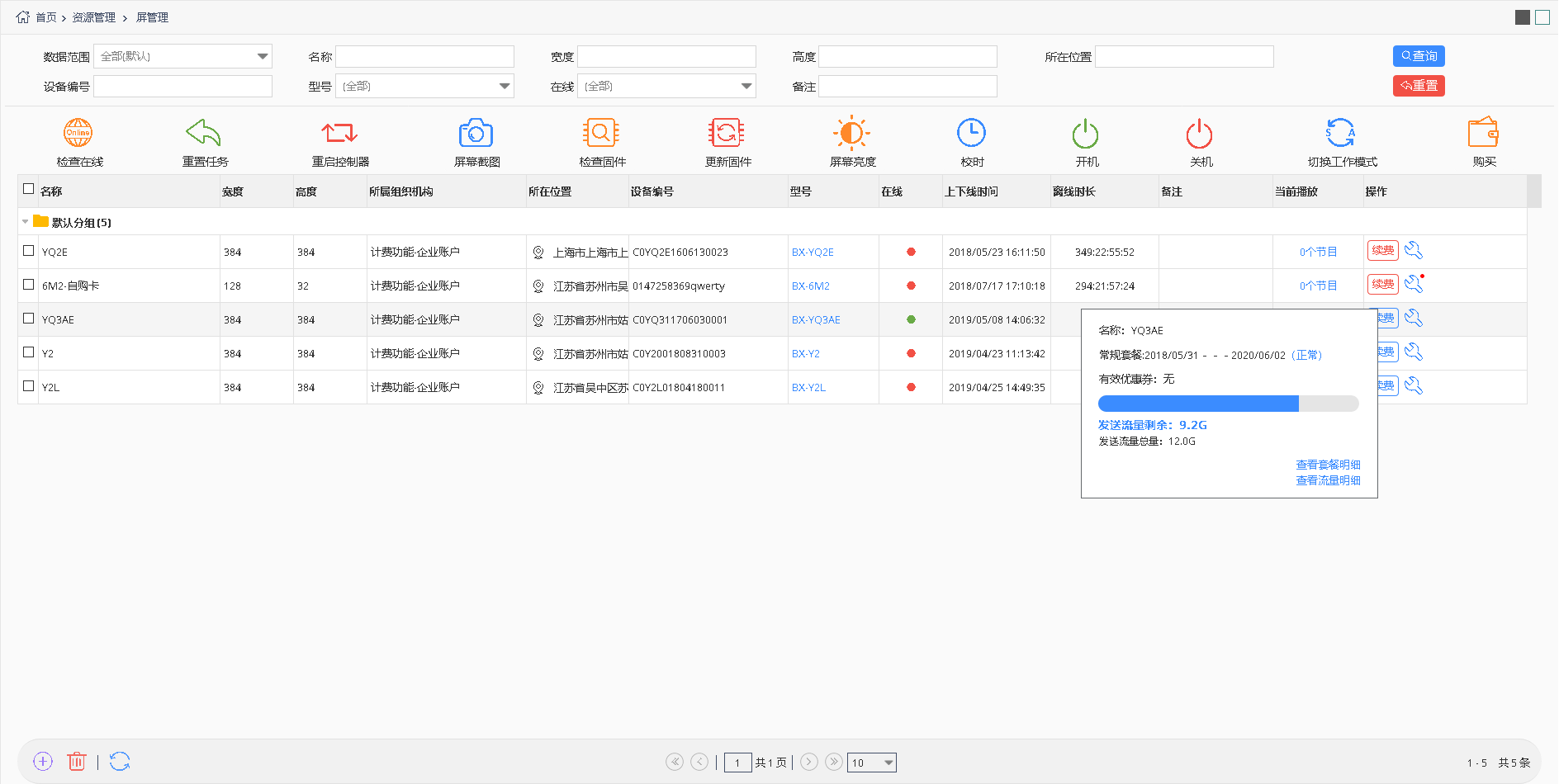Open 查看套餐明细 link in popup

[1328, 465]
